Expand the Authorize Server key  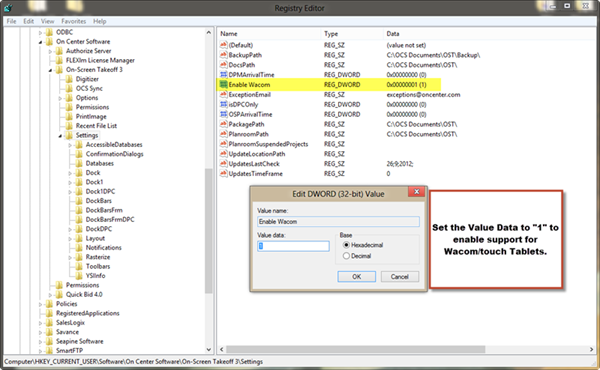[x=50, y=51]
